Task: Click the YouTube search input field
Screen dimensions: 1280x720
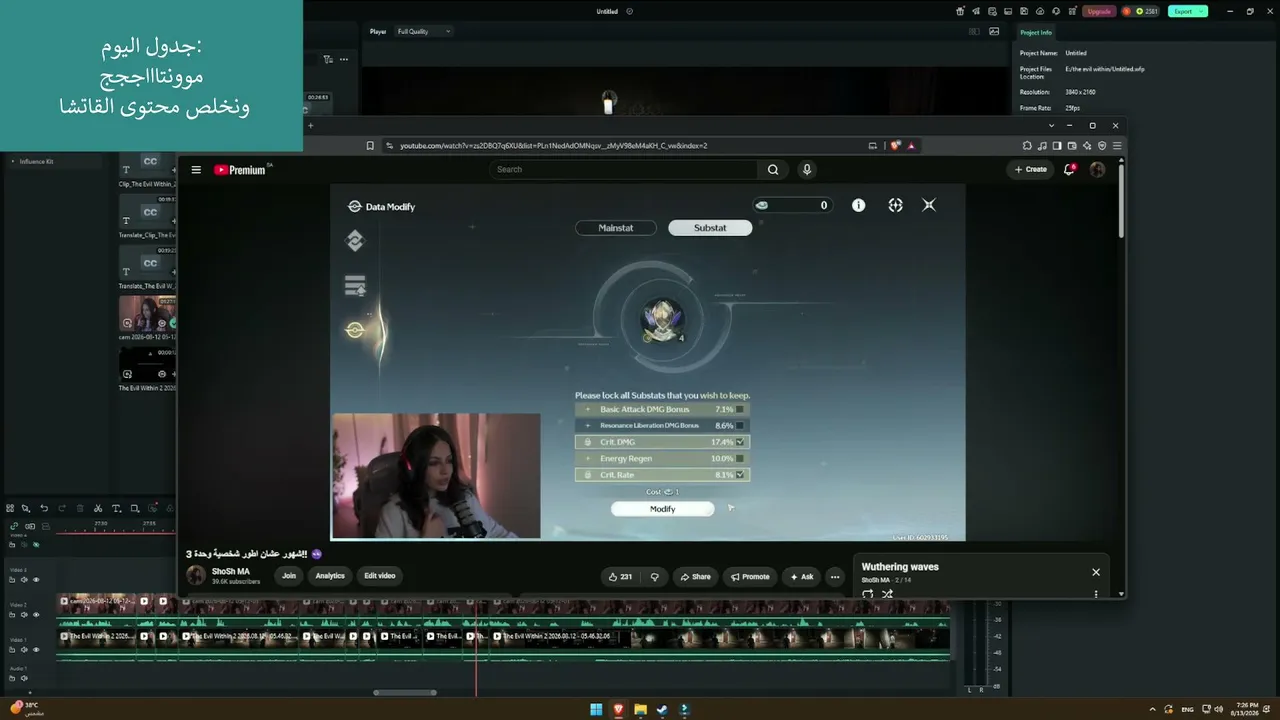Action: click(625, 170)
